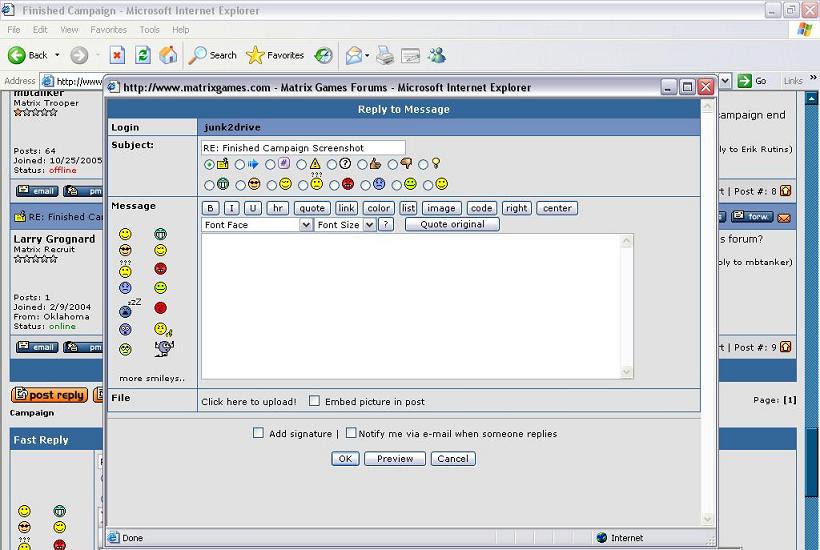Image resolution: width=820 pixels, height=550 pixels.
Task: Expand the Links toolbar chevron
Action: point(813,78)
